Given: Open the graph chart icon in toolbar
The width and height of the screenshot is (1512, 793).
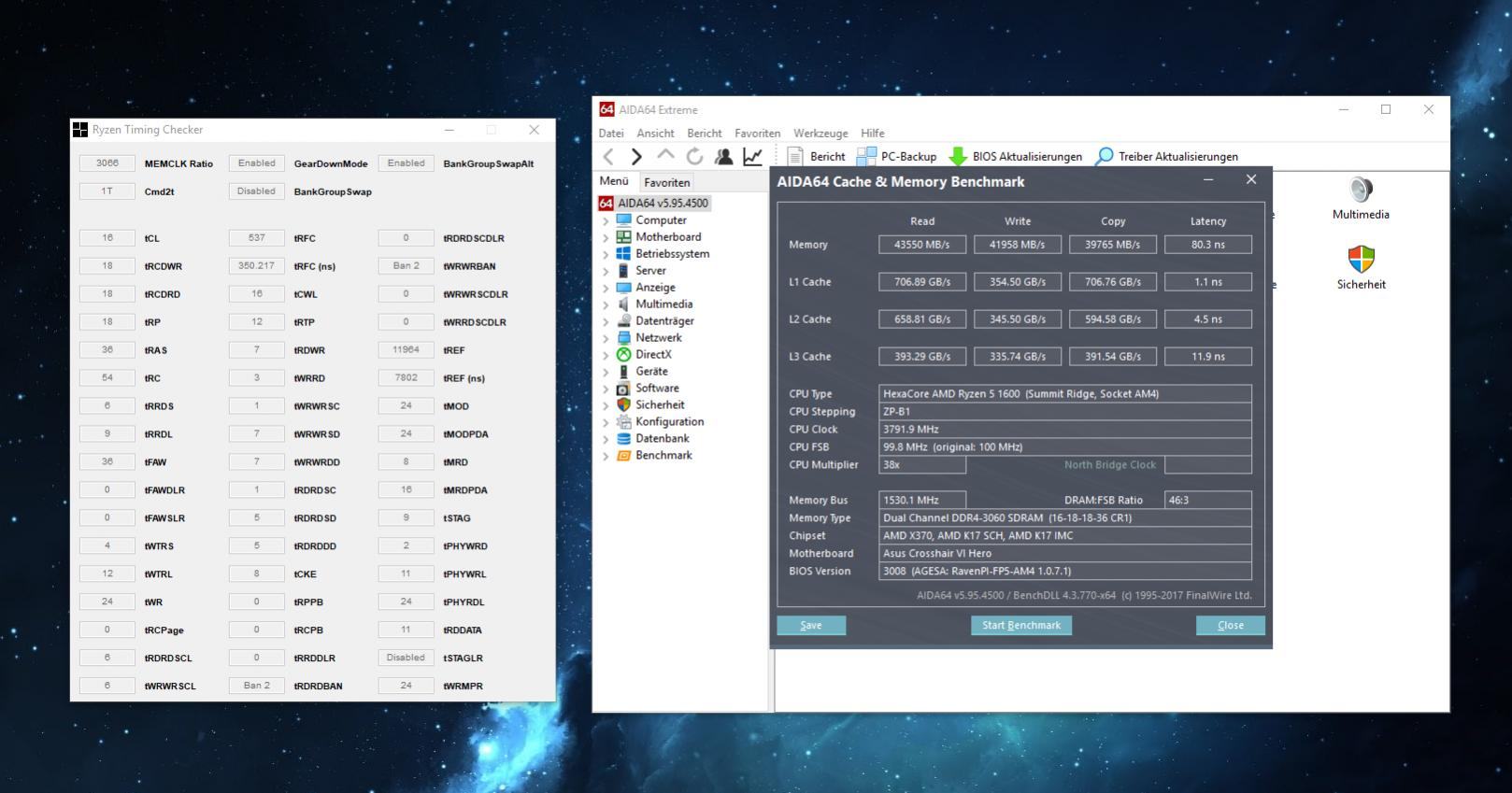Looking at the screenshot, I should pos(752,157).
